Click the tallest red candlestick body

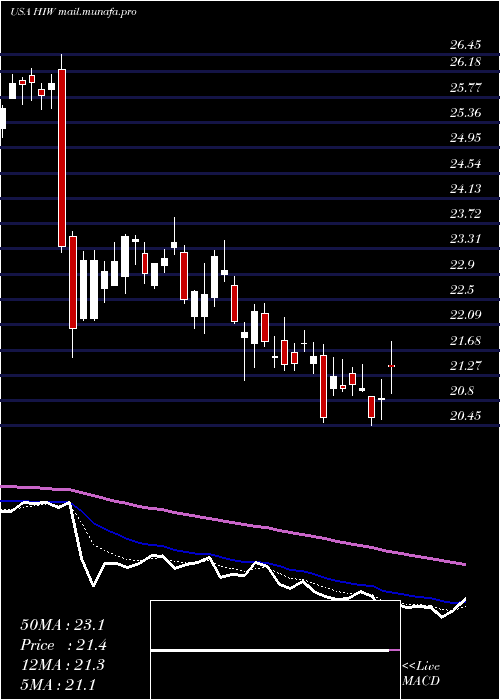pos(62,158)
